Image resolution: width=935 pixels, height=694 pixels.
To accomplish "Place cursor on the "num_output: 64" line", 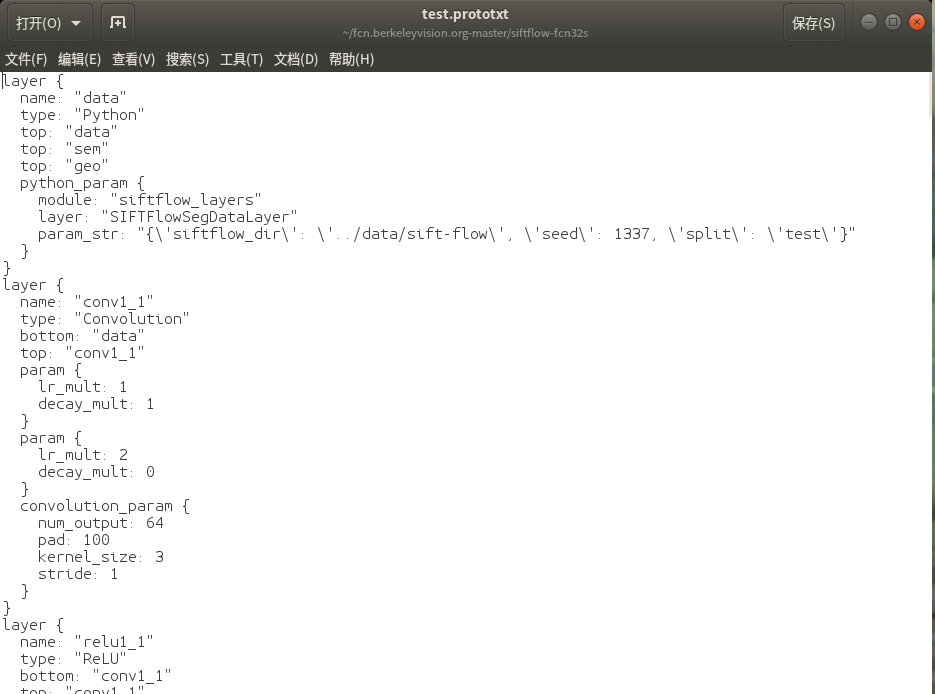I will pyautogui.click(x=100, y=523).
